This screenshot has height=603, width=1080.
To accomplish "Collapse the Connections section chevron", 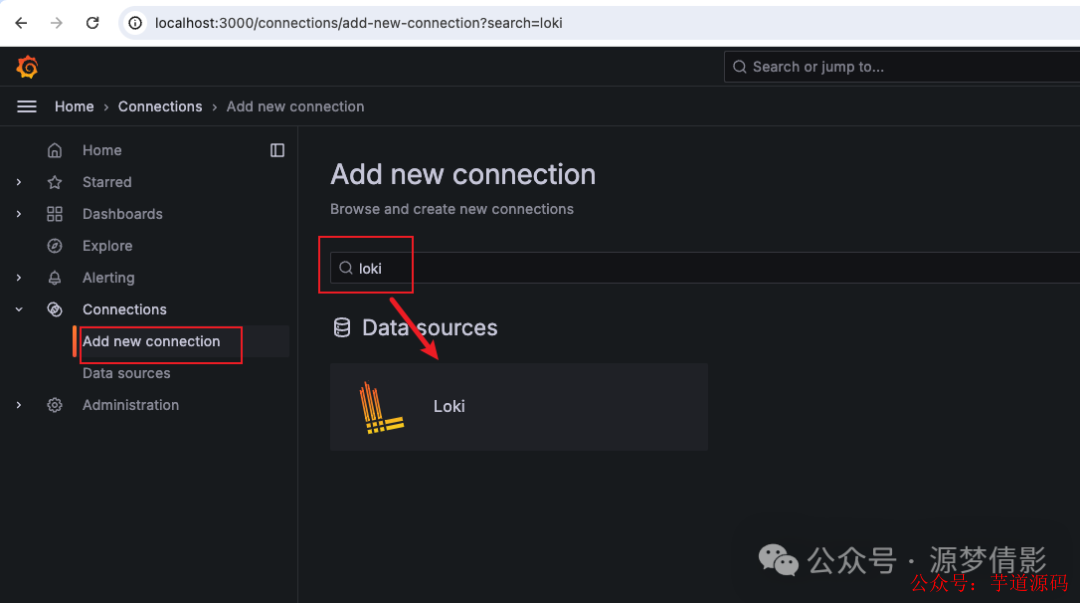I will coord(19,309).
